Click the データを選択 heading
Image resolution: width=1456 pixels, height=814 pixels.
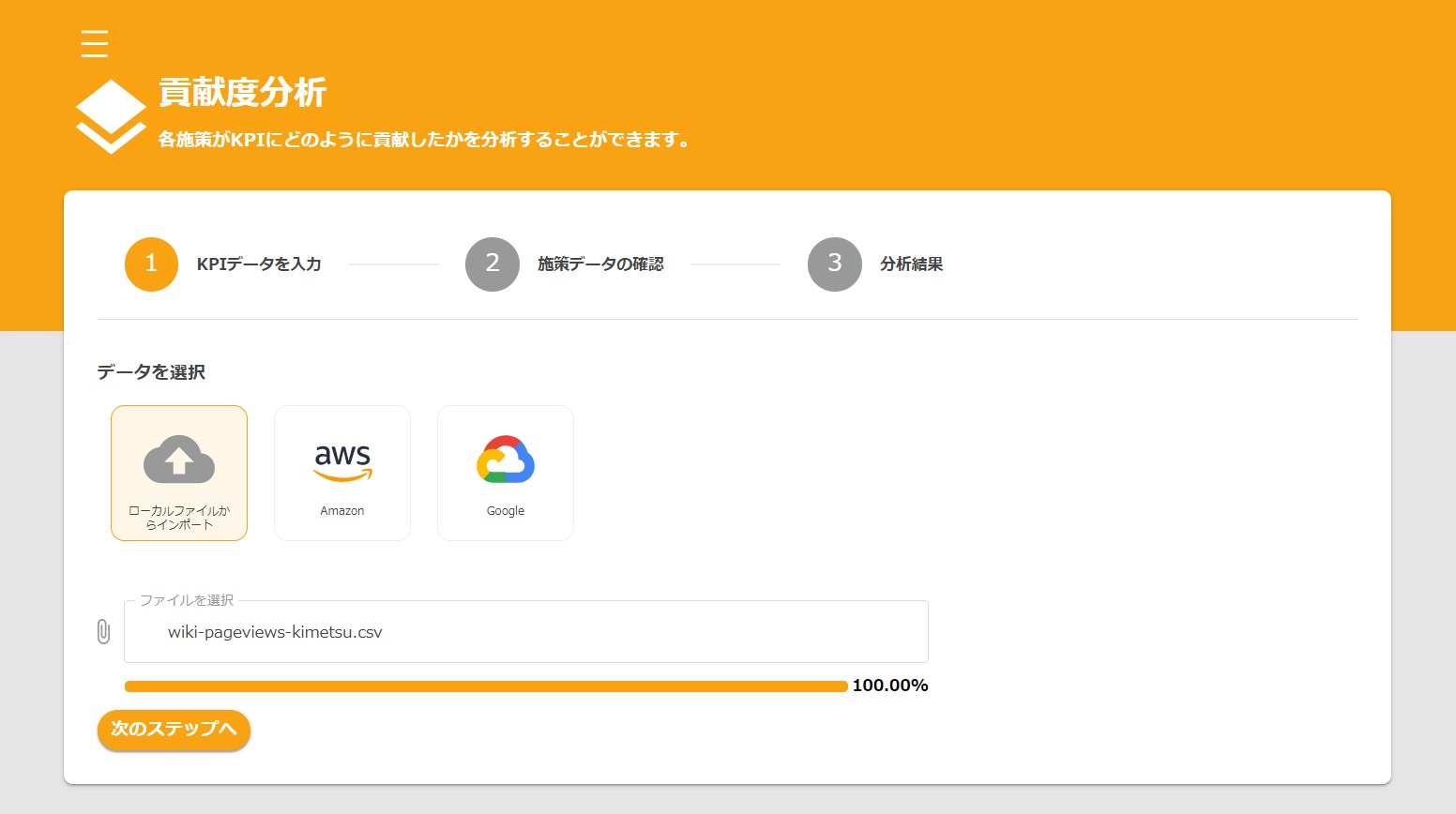(x=151, y=372)
